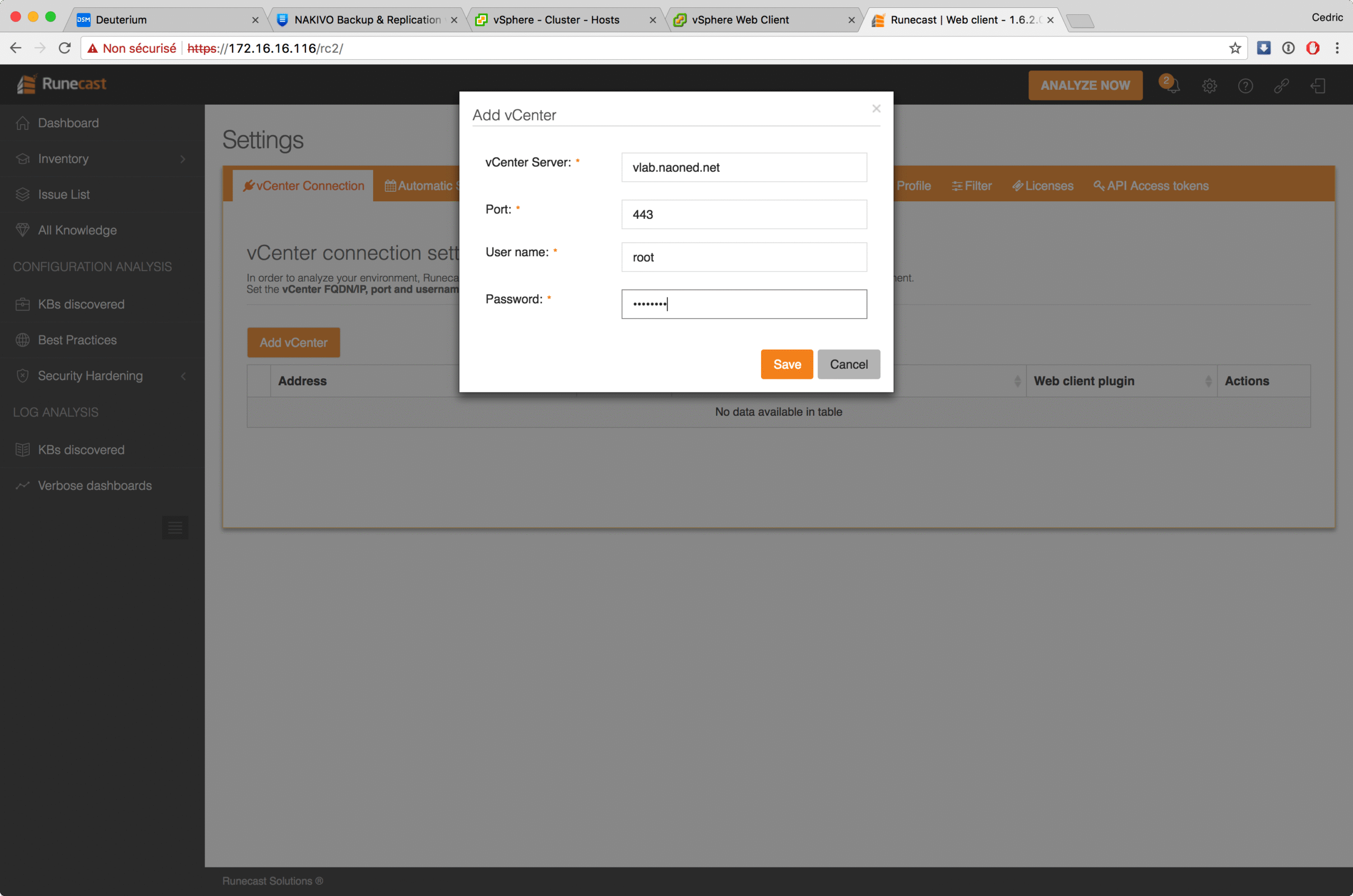
Task: Focus the Port input field
Action: click(744, 214)
